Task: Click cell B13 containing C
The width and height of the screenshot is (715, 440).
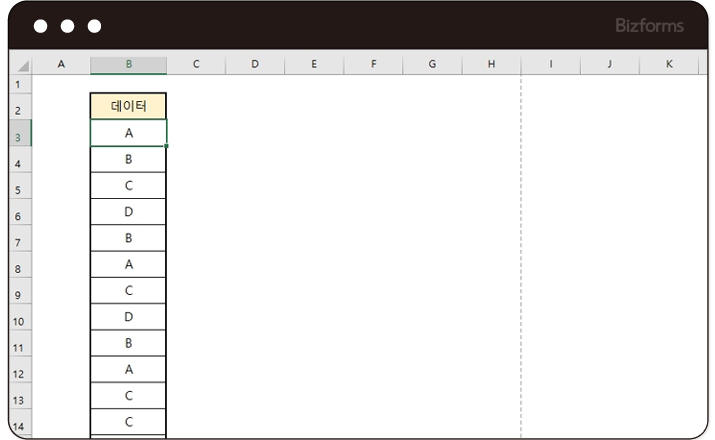Action: point(129,396)
